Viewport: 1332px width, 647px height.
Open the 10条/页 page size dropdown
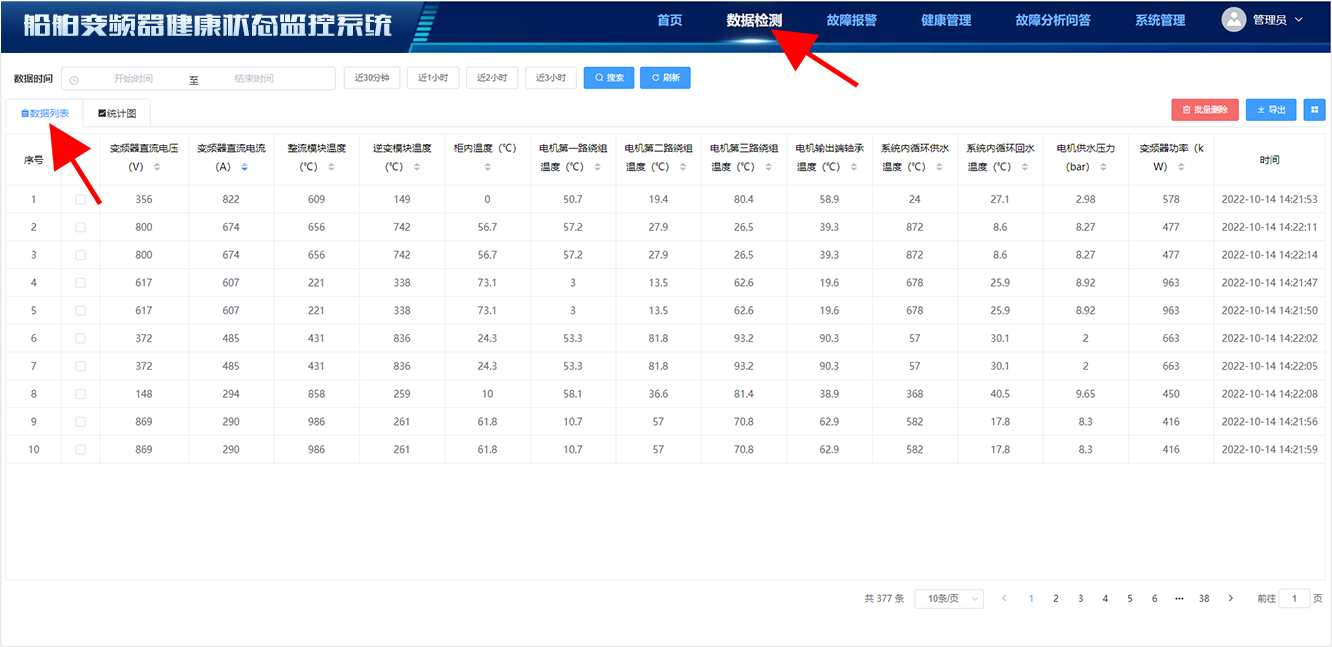point(949,598)
